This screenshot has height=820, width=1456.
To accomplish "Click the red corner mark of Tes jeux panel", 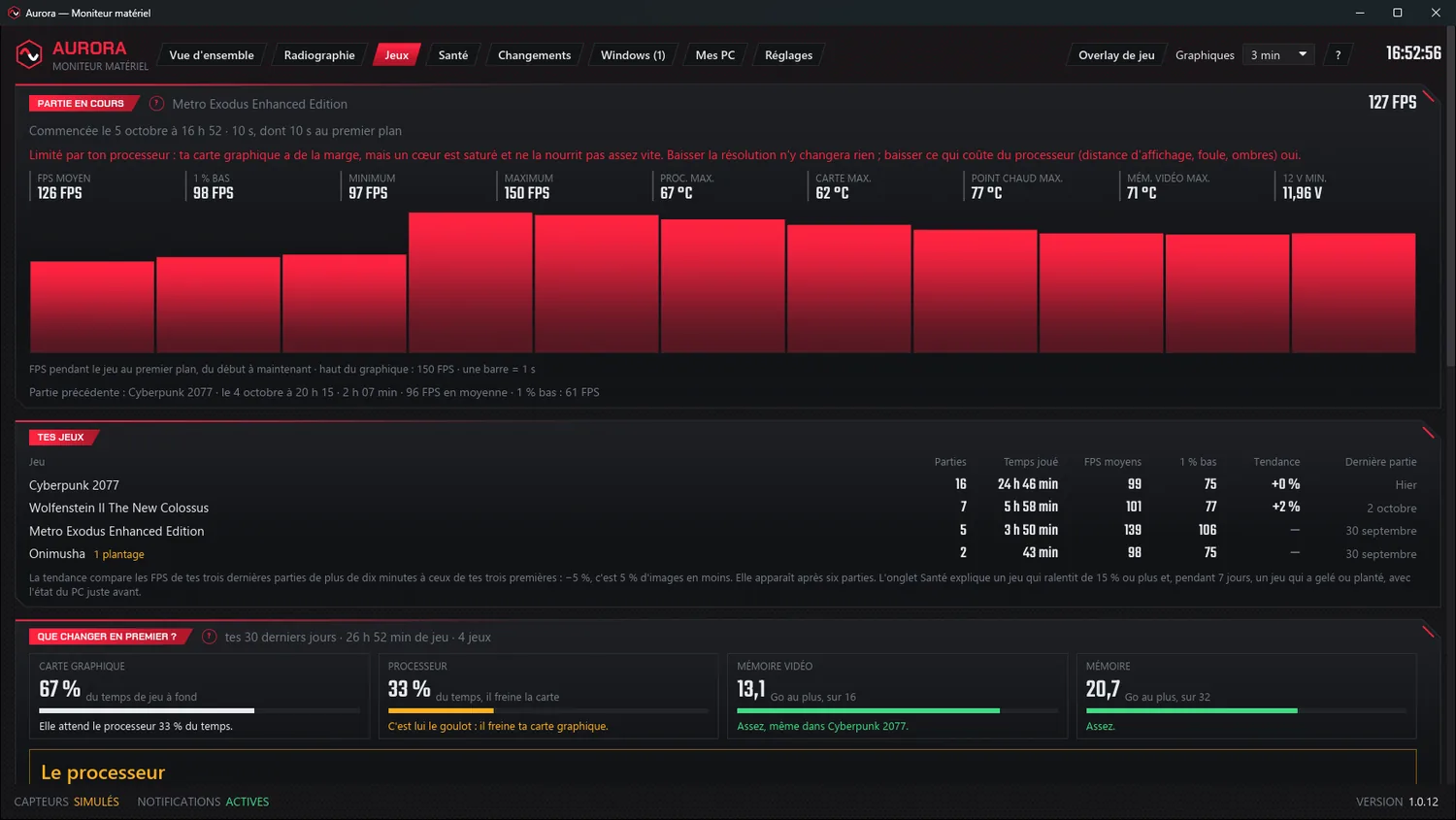I will tap(1428, 433).
